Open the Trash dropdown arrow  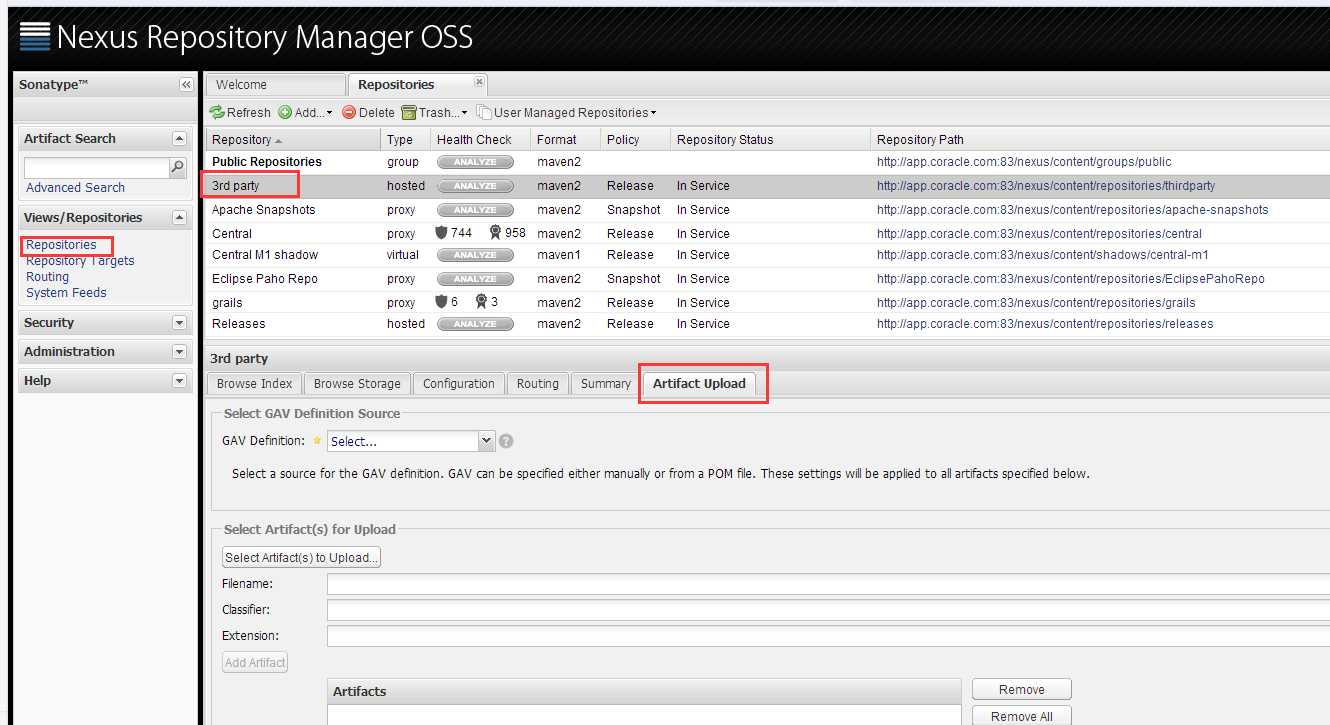tap(464, 113)
